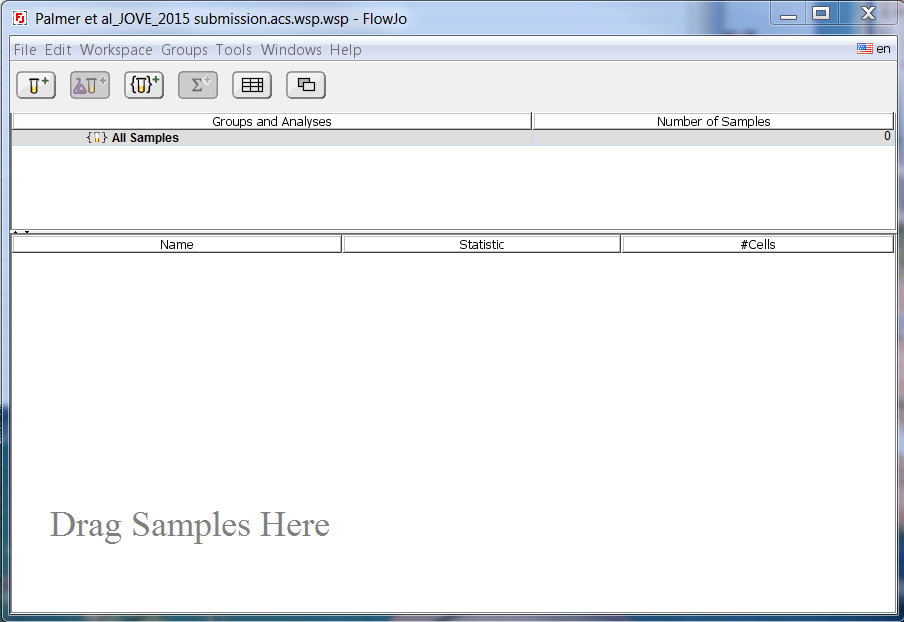Click the panel collapse arrows above Name header
This screenshot has width=904, height=622.
point(21,232)
